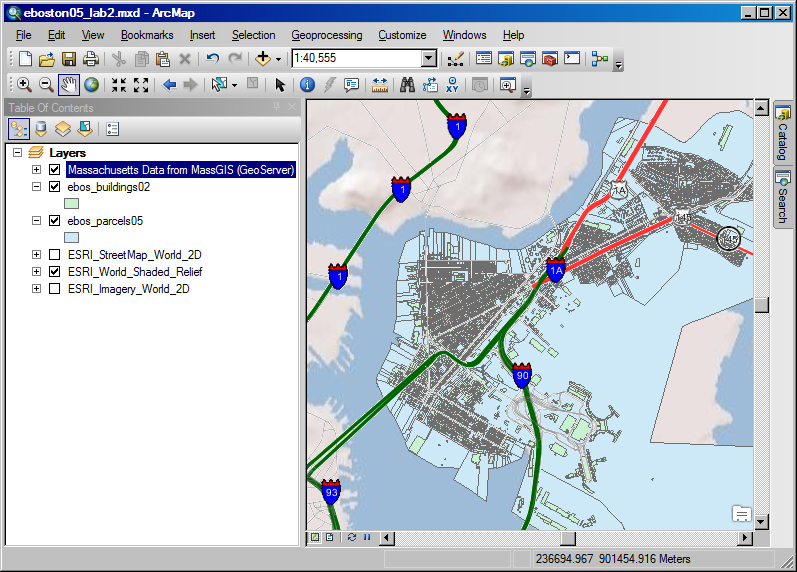Open the Search side panel
This screenshot has height=572, width=797.
pyautogui.click(x=783, y=199)
